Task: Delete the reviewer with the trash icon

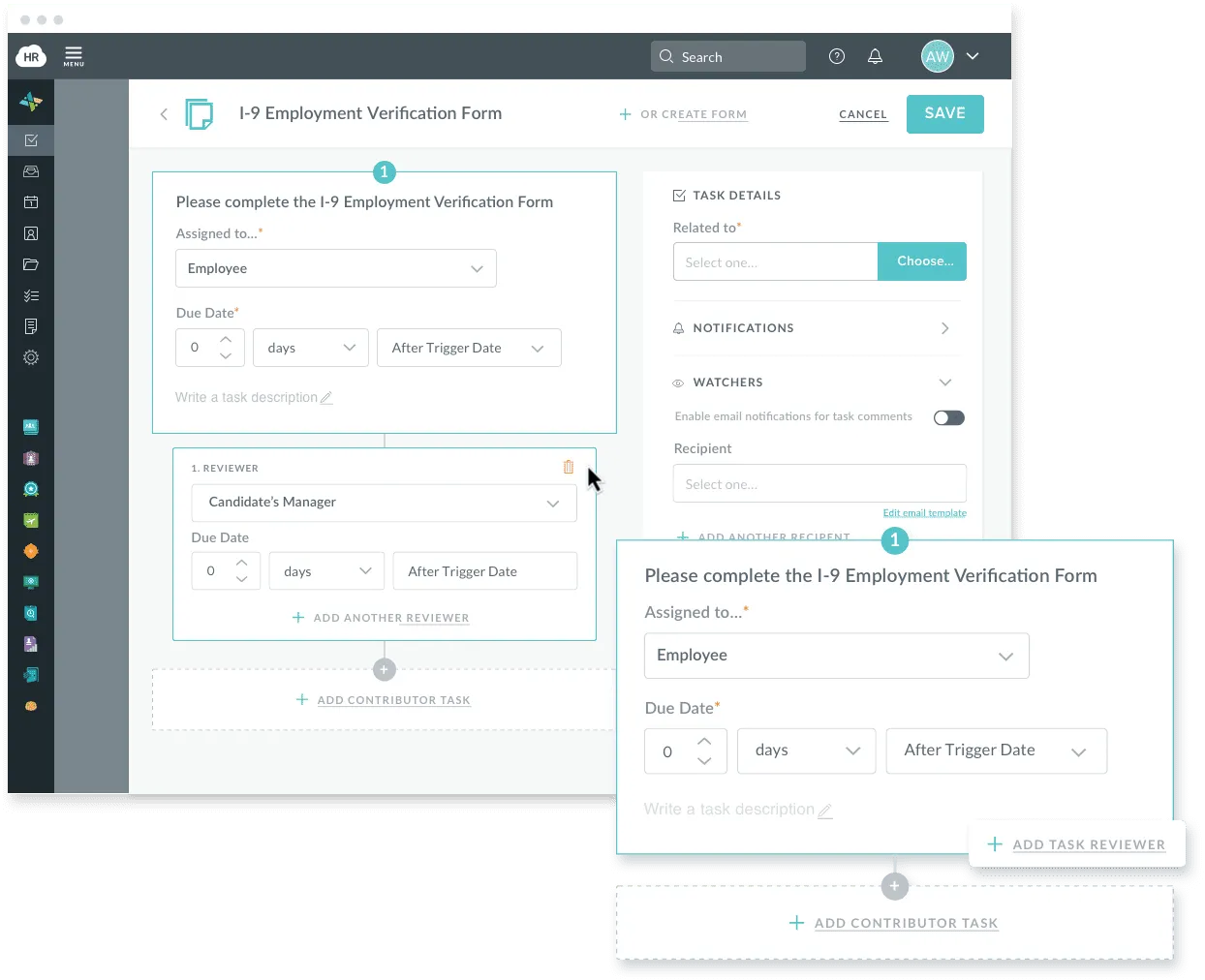Action: [569, 467]
